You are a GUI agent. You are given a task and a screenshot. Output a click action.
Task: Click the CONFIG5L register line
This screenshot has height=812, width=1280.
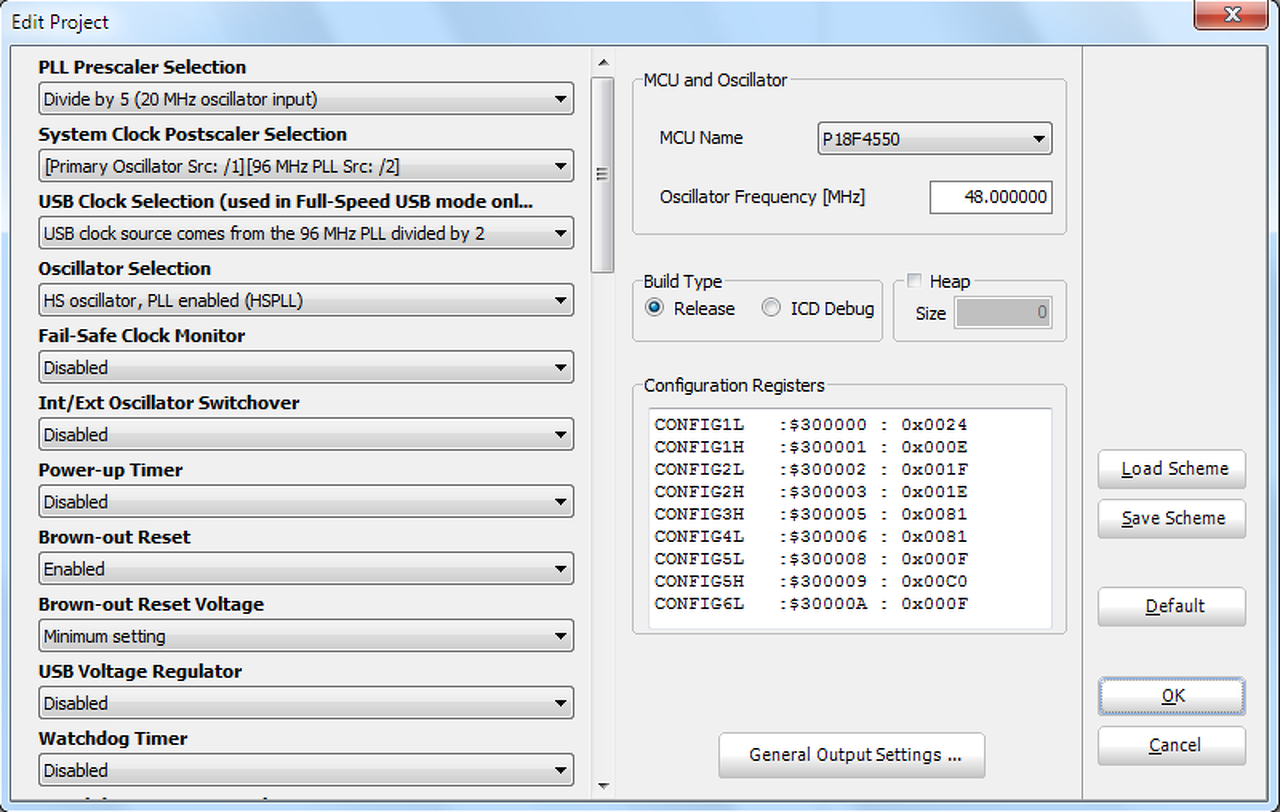point(811,559)
